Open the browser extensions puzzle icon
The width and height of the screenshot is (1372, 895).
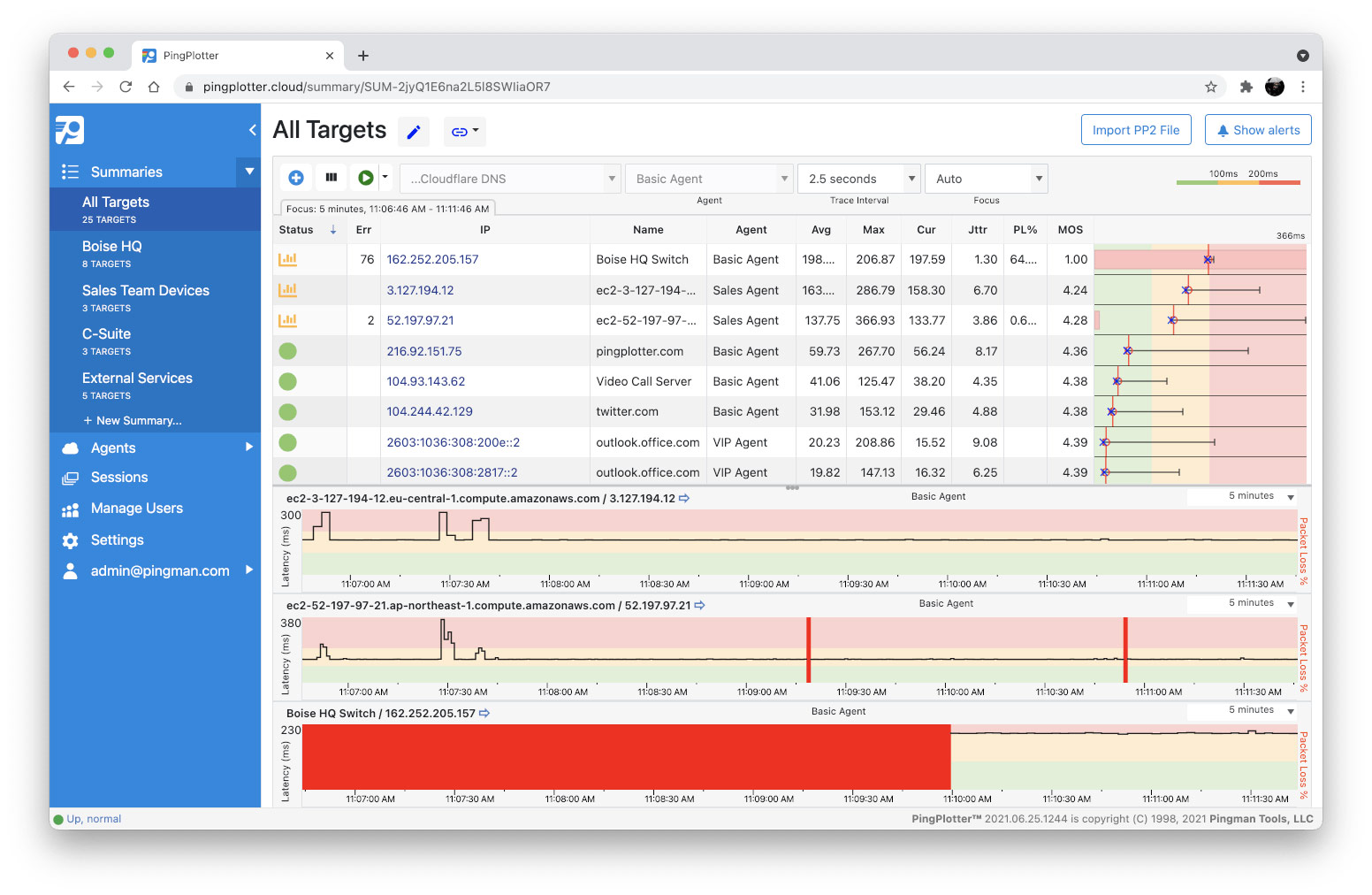(1246, 87)
